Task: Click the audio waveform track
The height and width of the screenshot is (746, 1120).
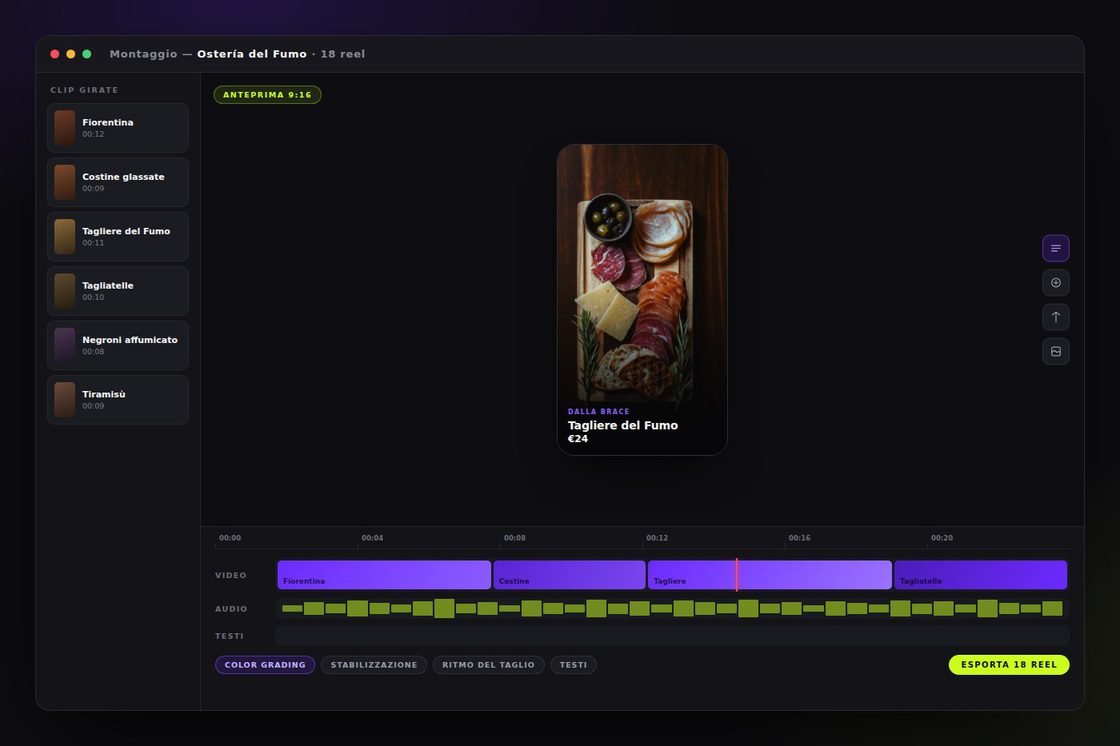Action: (x=672, y=609)
